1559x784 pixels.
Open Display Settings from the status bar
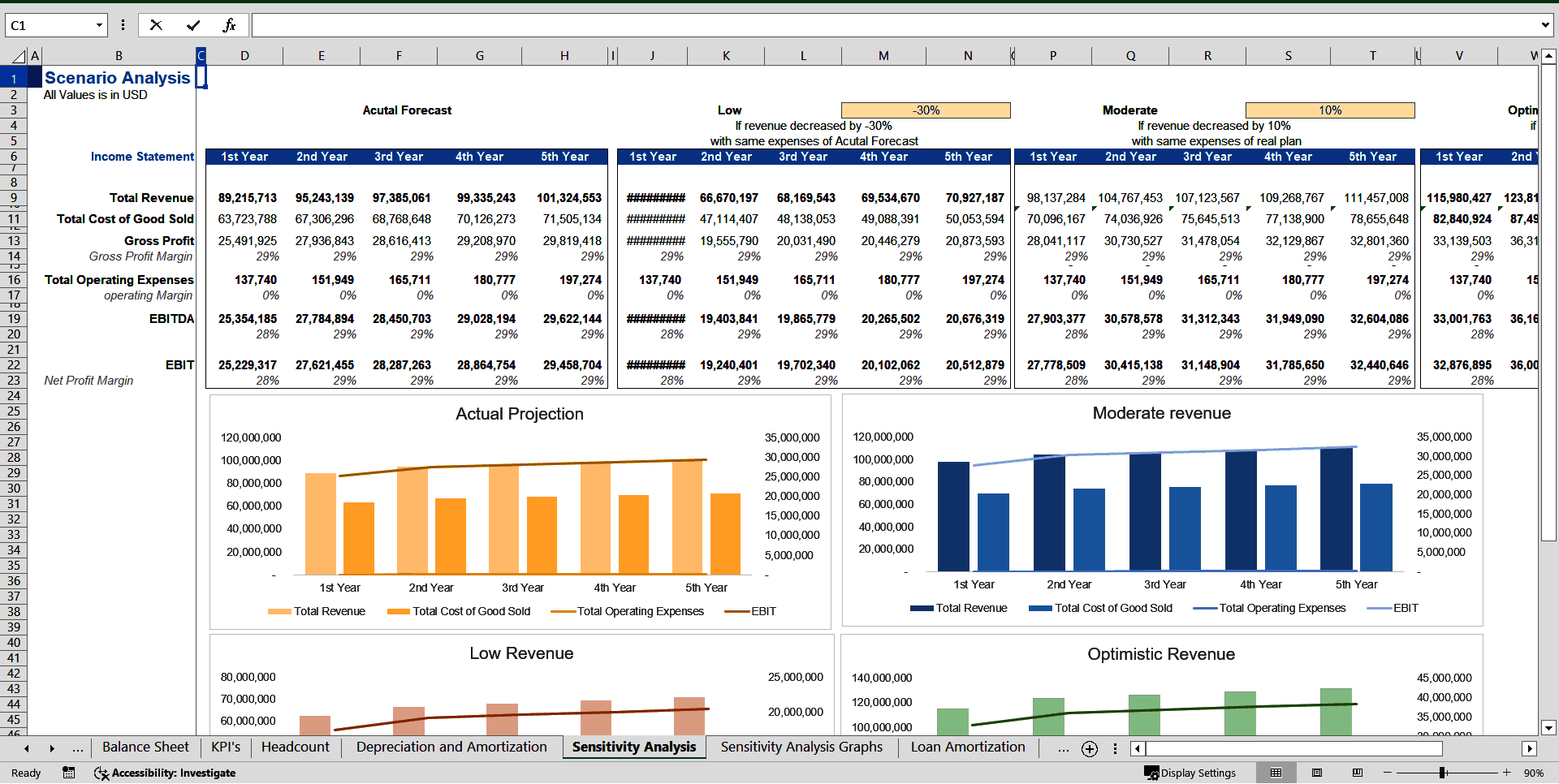tap(1192, 773)
